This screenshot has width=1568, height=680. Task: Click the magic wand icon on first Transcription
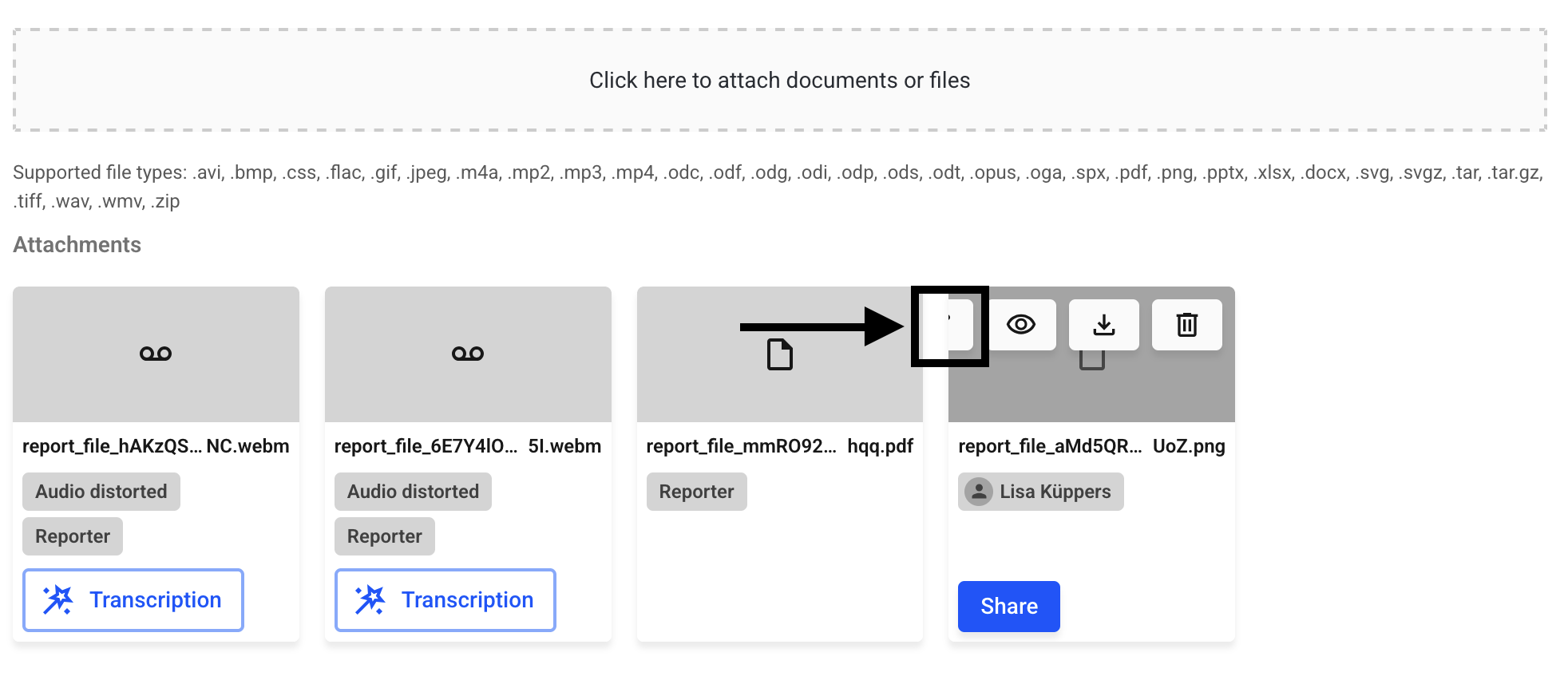click(58, 600)
